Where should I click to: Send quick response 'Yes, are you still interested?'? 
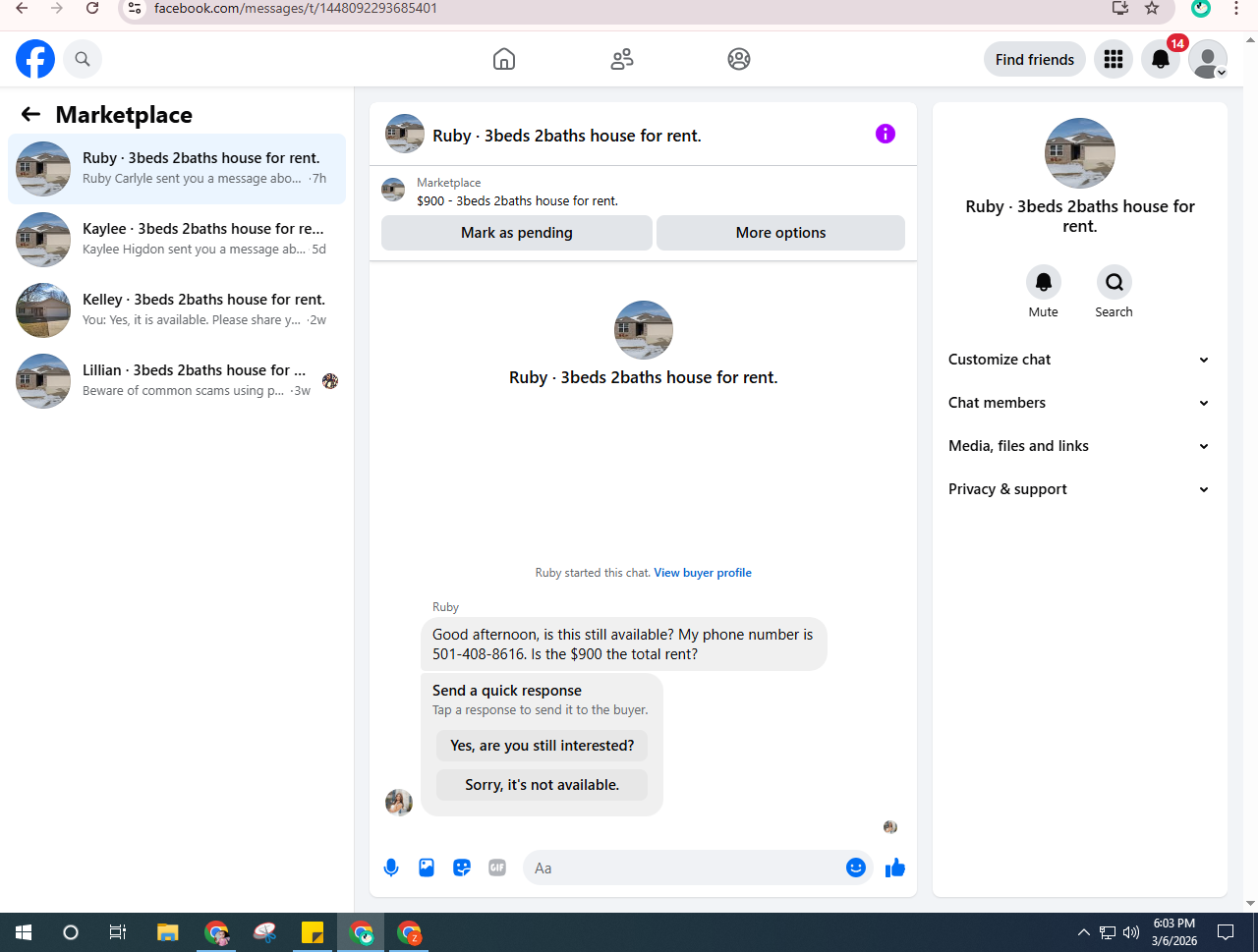(543, 746)
